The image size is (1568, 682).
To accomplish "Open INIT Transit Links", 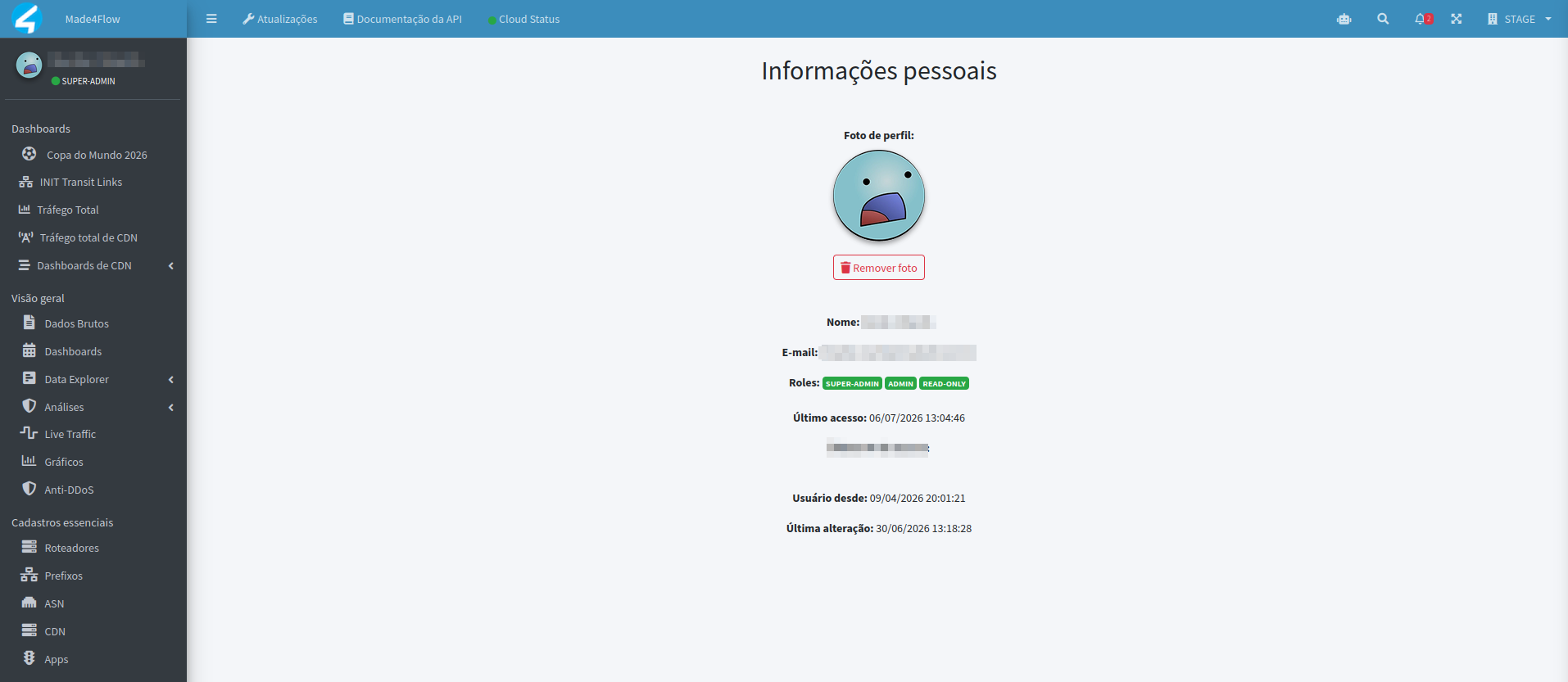I will tap(81, 182).
